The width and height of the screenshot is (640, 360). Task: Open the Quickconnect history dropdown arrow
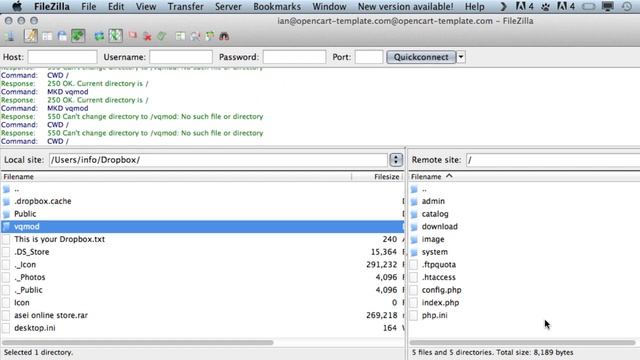click(461, 57)
